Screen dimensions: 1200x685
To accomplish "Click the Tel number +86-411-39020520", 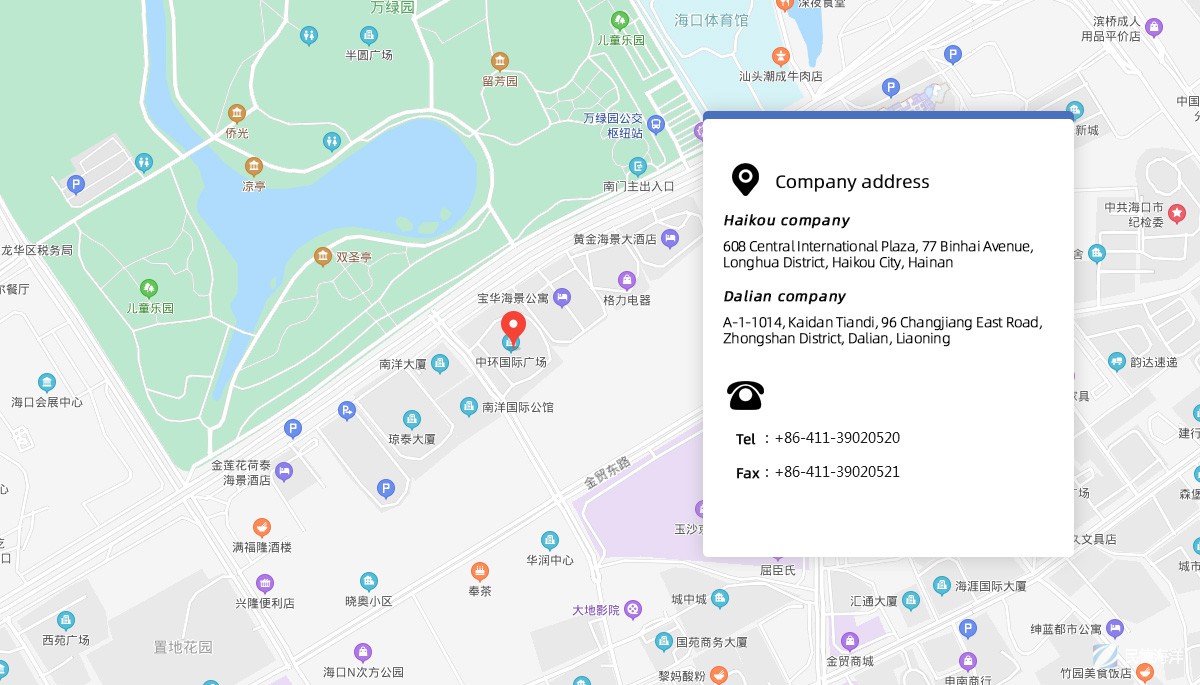I will point(837,438).
